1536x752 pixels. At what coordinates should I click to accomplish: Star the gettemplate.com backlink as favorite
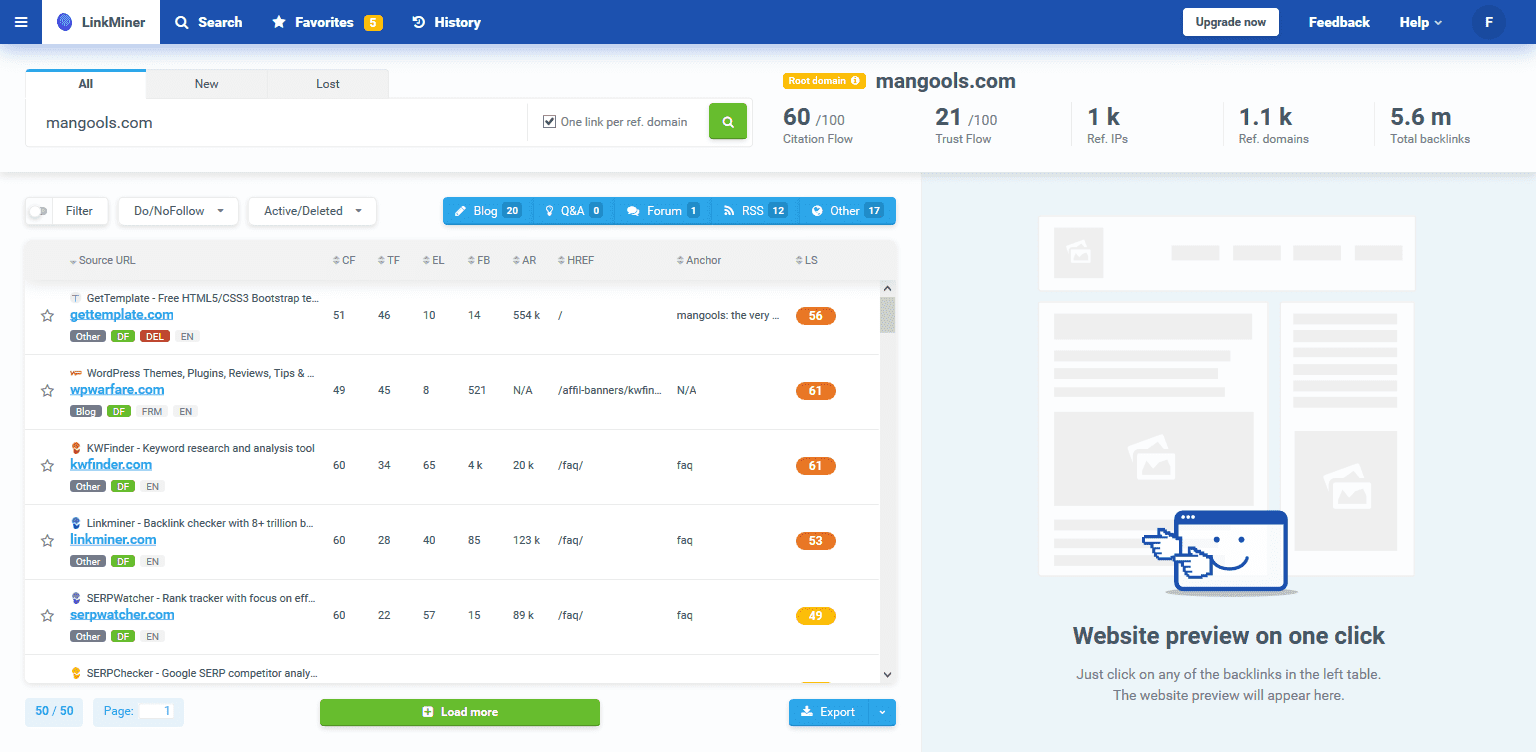[x=47, y=316]
